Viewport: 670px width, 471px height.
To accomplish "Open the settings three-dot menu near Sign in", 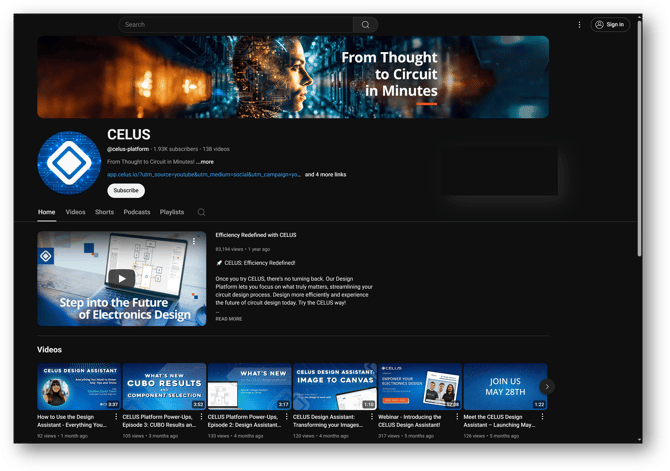I will click(x=579, y=25).
